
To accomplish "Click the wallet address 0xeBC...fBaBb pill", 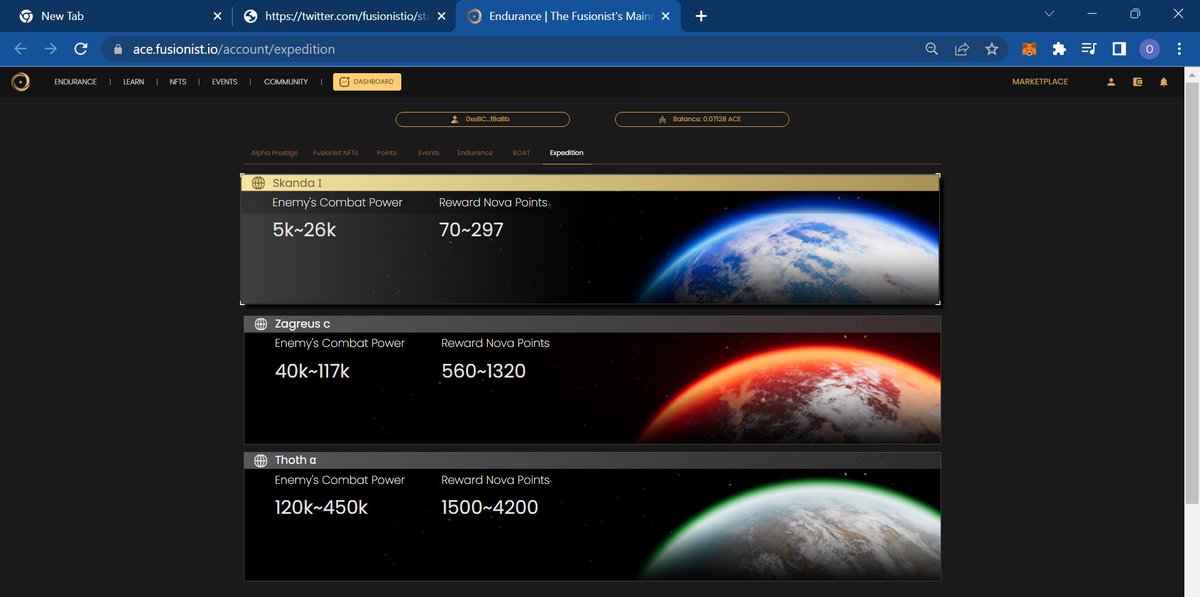I will point(482,119).
